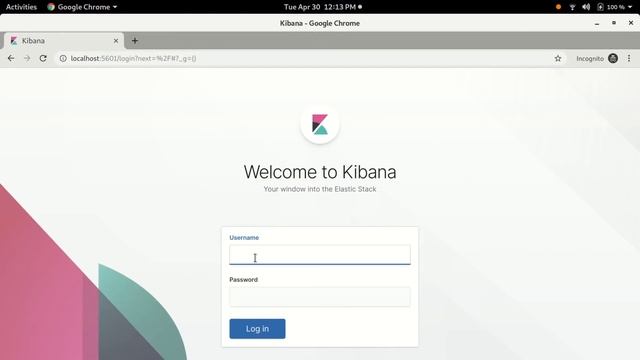Screen dimensions: 640x360
Task: Maximize the Chrome window
Action: pos(614,23)
